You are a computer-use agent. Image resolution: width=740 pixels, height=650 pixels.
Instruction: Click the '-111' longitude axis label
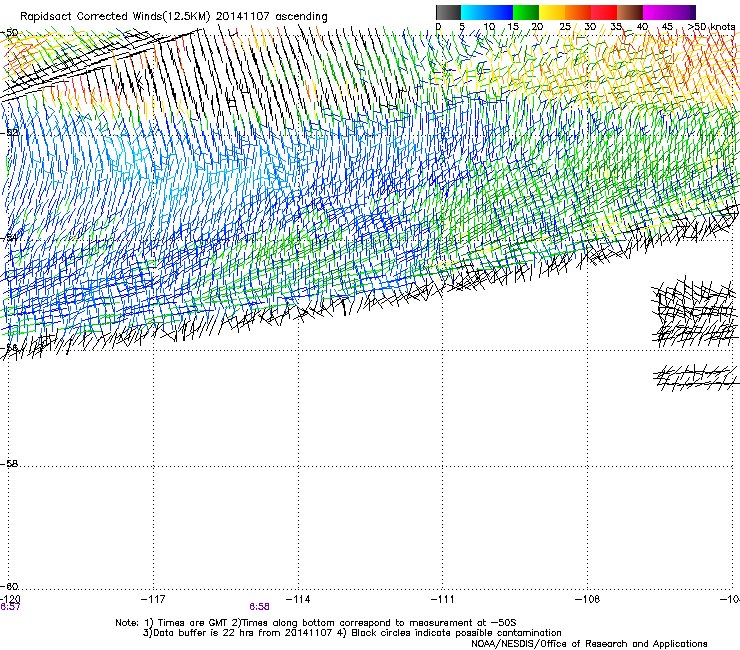(x=443, y=599)
